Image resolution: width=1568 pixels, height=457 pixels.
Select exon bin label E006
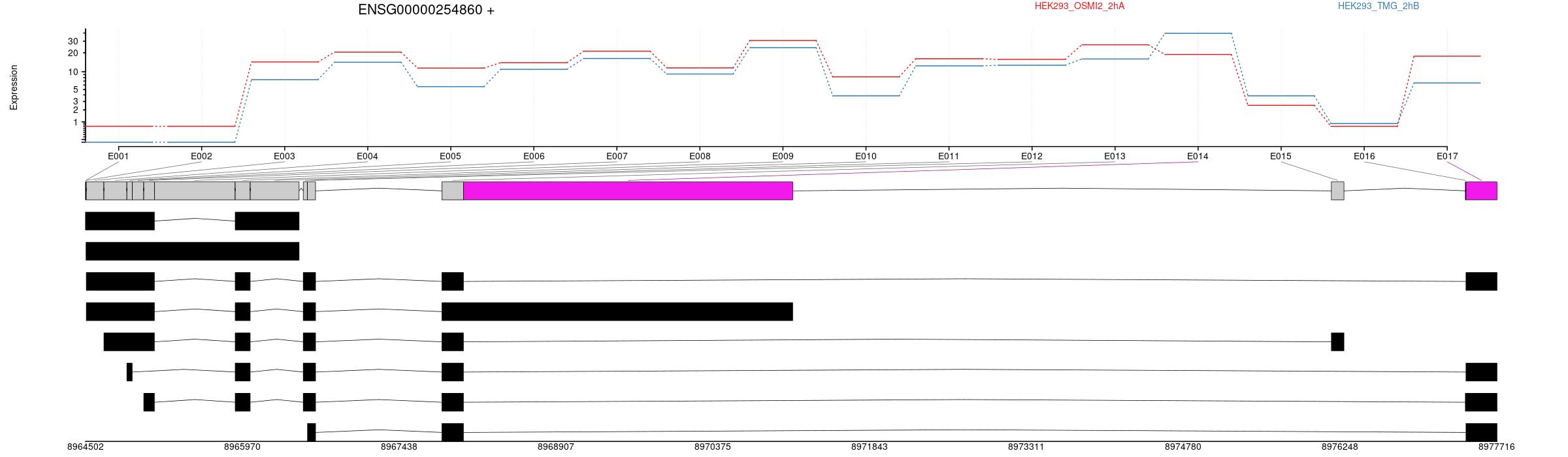(x=534, y=156)
